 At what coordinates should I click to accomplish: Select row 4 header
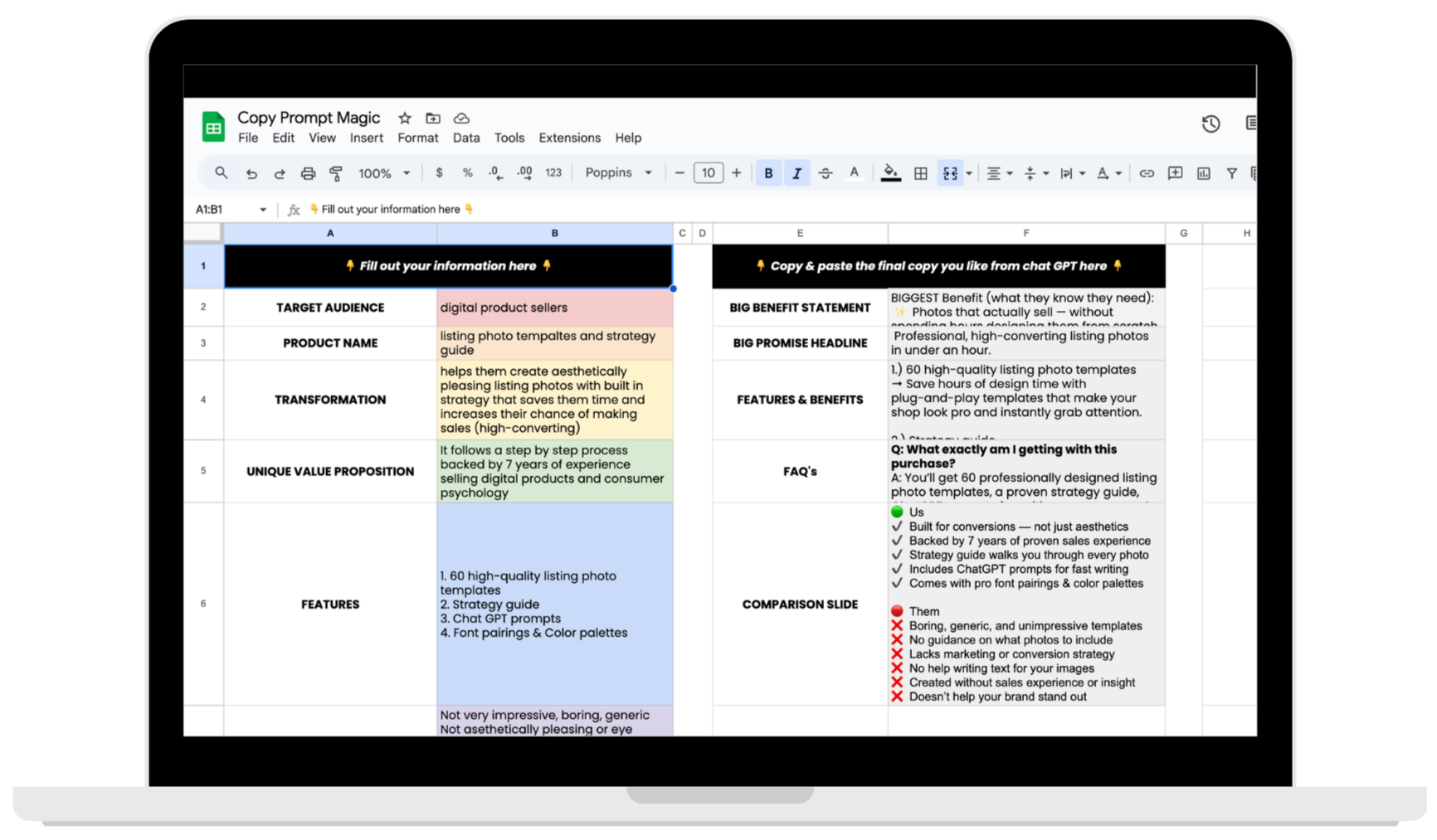[x=203, y=400]
